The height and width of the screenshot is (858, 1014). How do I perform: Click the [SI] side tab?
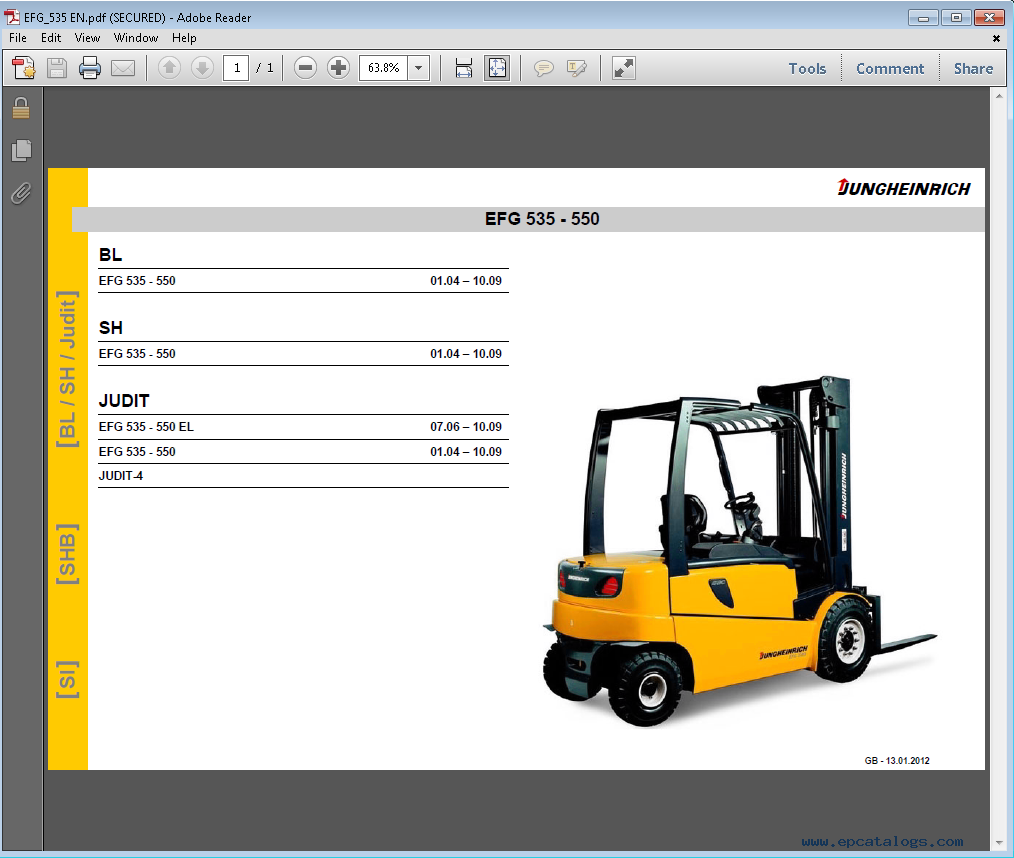[67, 679]
